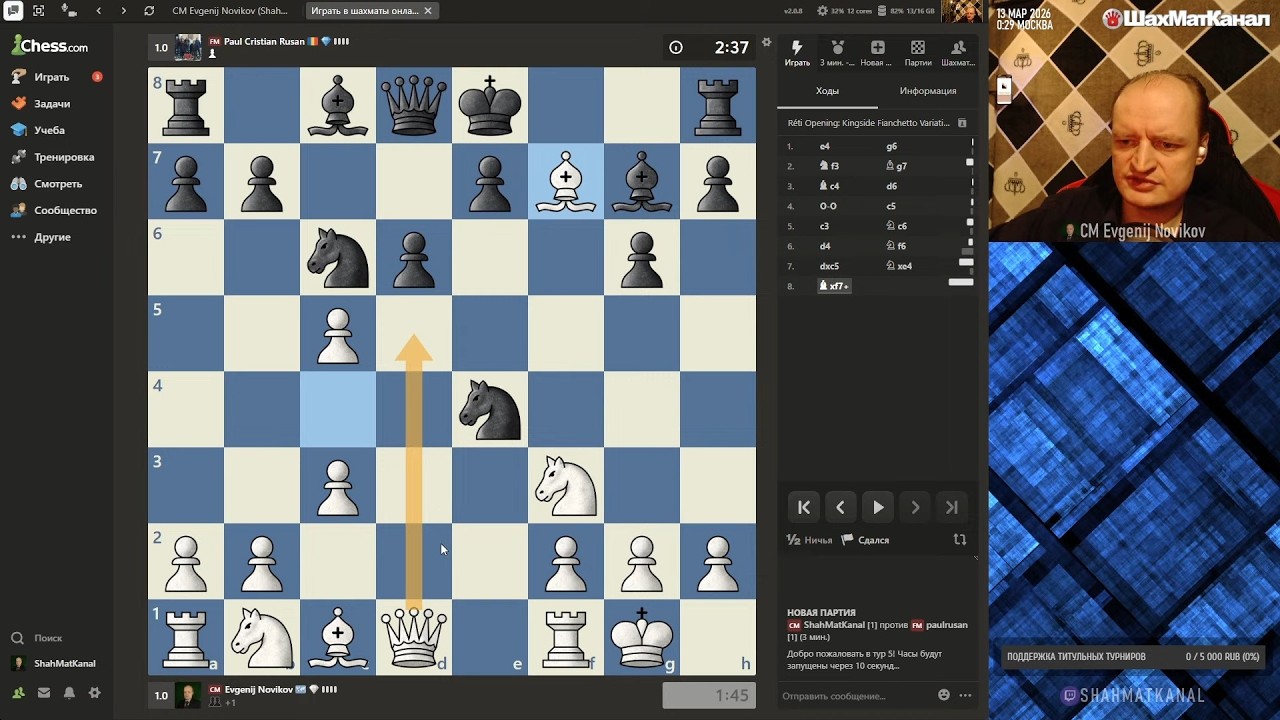The height and width of the screenshot is (720, 1280).
Task: Open Играть in the left sidebar
Action: tap(51, 77)
